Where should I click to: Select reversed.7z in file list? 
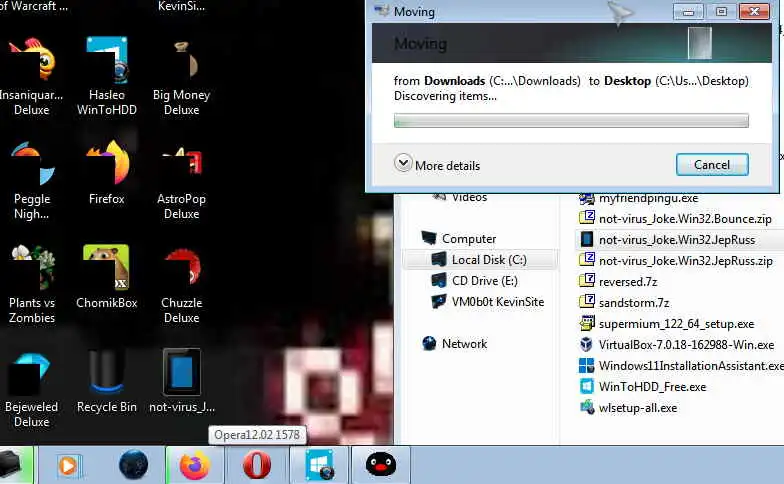(x=618, y=282)
